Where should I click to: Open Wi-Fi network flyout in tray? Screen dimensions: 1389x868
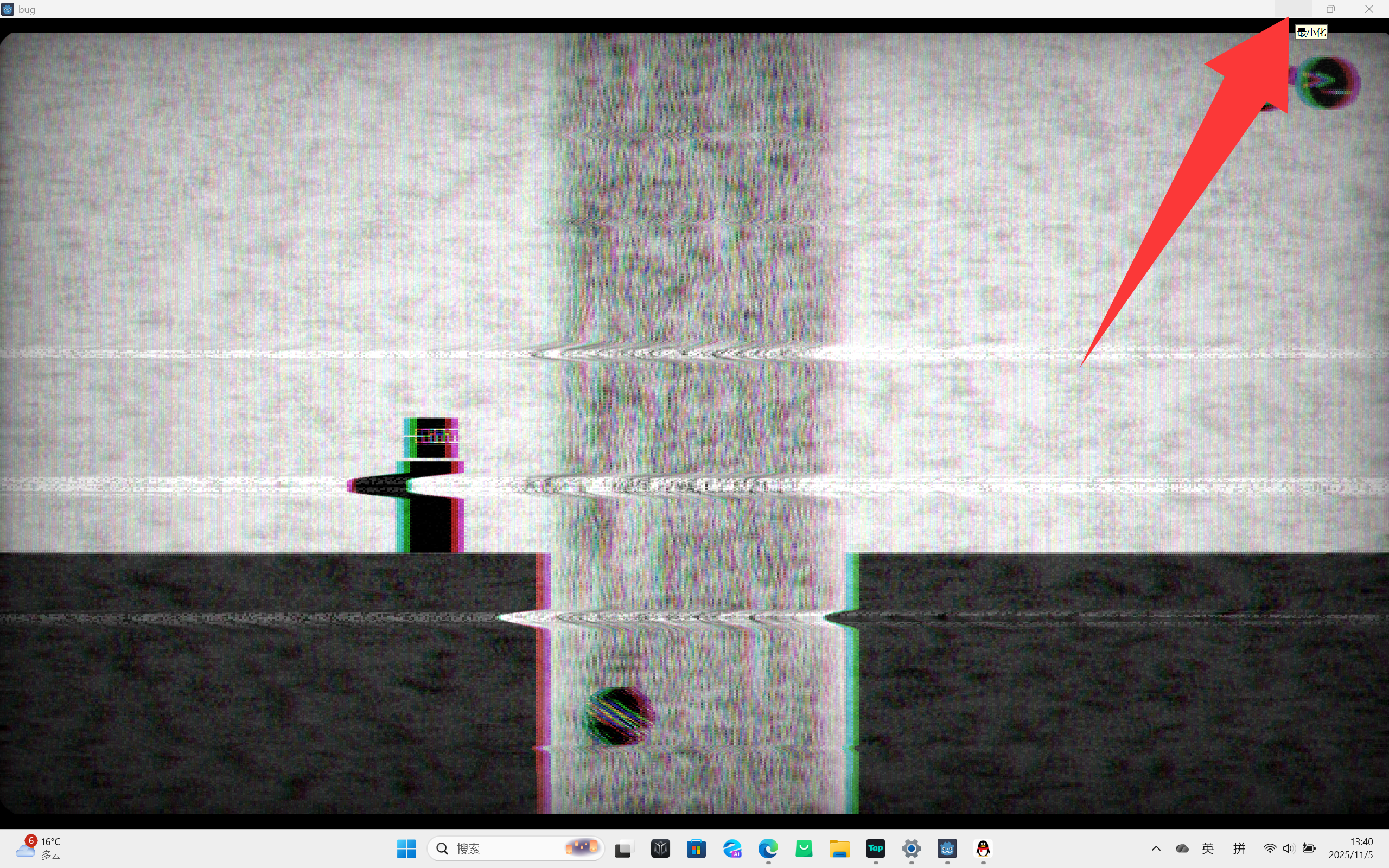coord(1270,848)
